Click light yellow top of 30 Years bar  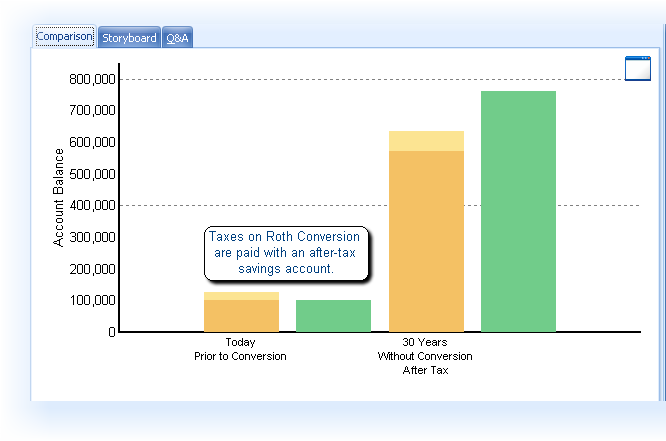click(x=426, y=141)
